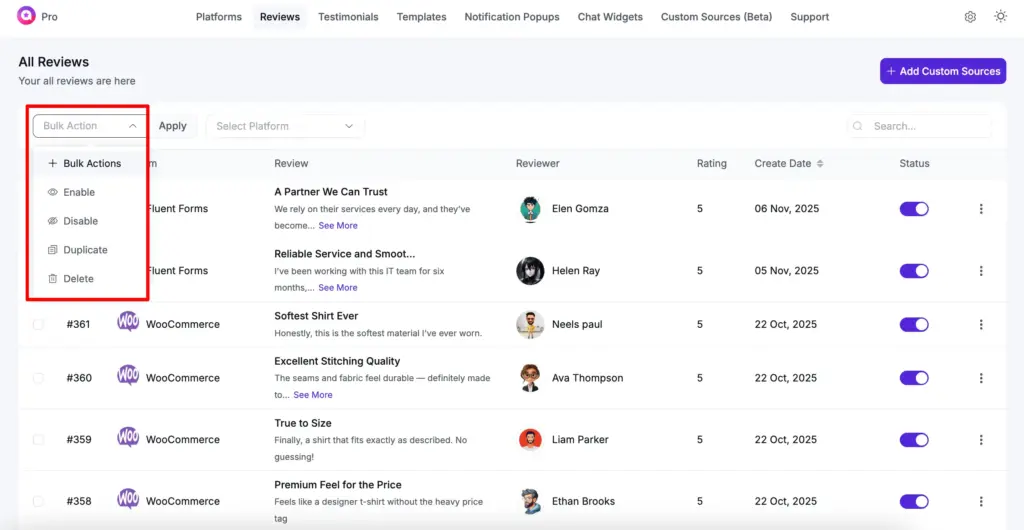Disable status toggle for Neels paul review

coord(914,325)
